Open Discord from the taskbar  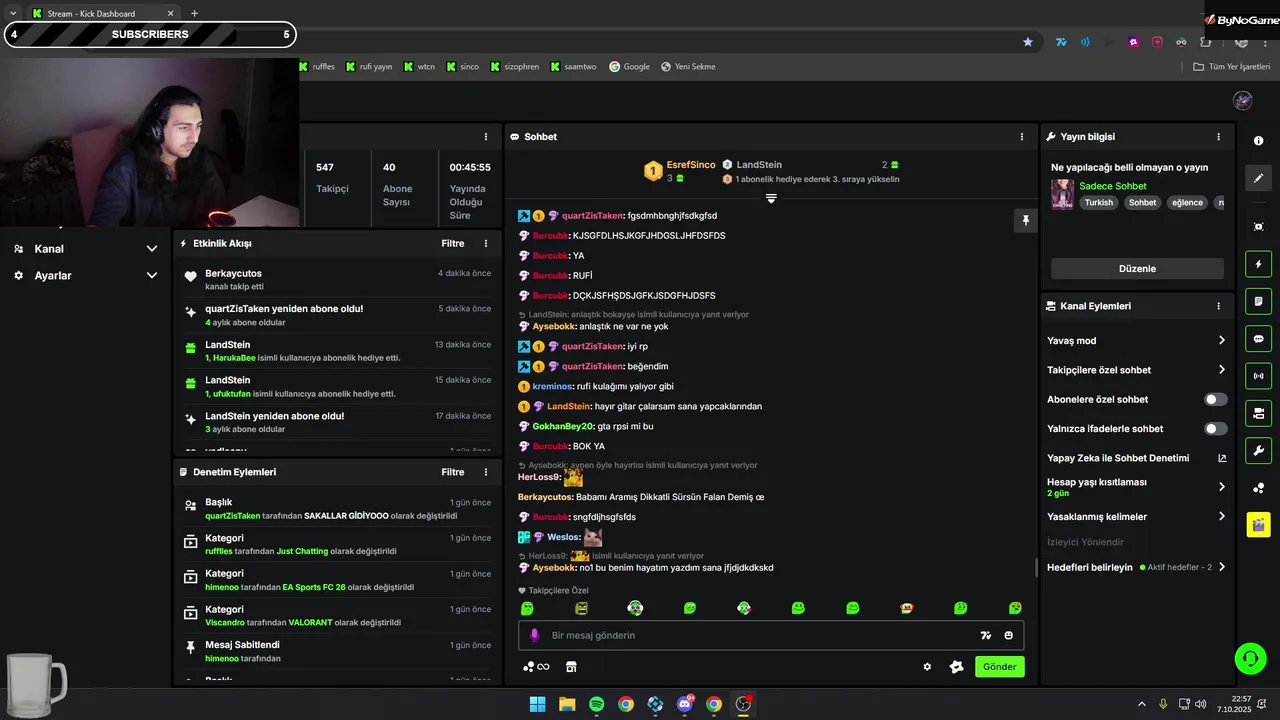(x=685, y=704)
